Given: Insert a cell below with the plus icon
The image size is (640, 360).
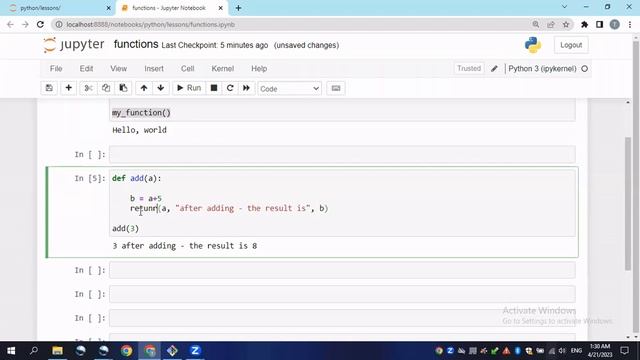Looking at the screenshot, I should coord(69,88).
